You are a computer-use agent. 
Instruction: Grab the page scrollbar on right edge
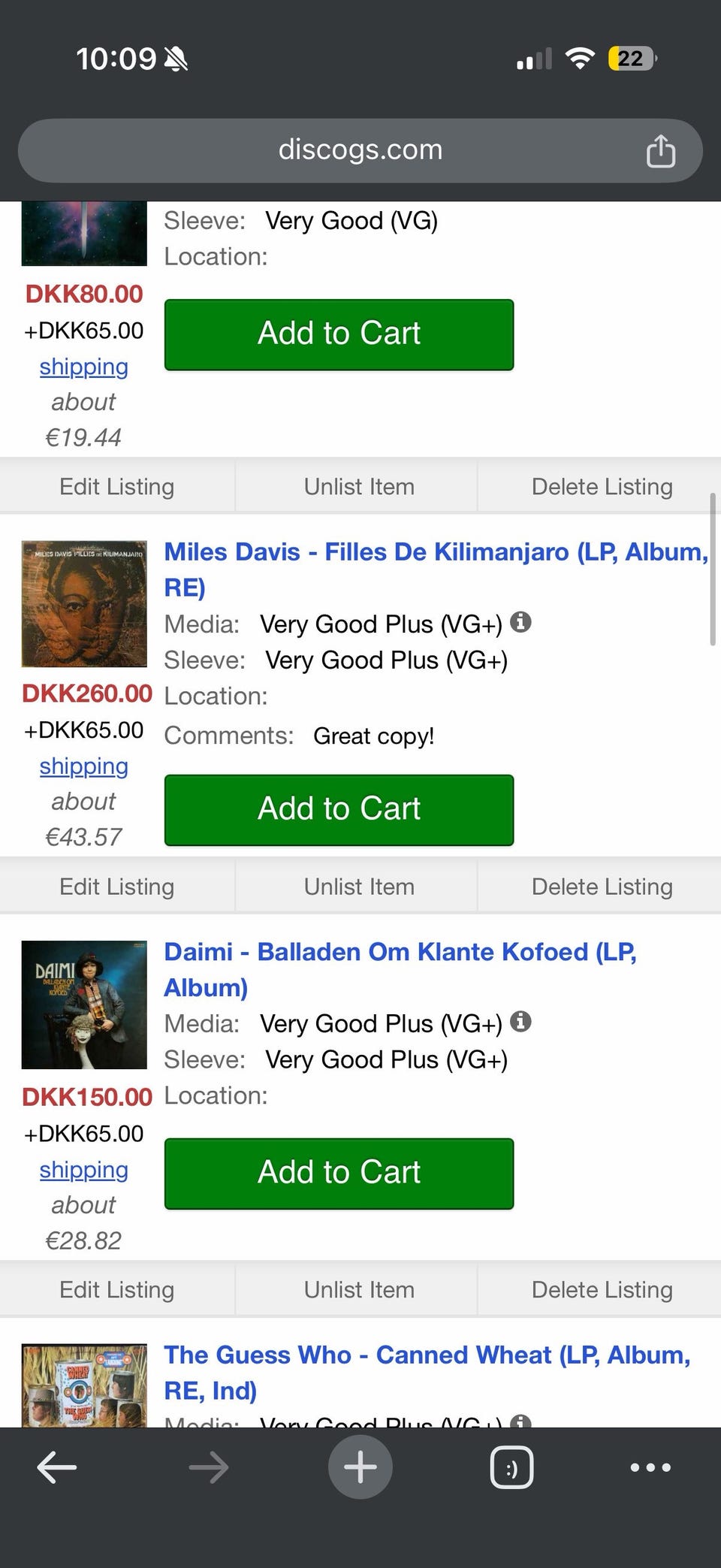pos(712,569)
